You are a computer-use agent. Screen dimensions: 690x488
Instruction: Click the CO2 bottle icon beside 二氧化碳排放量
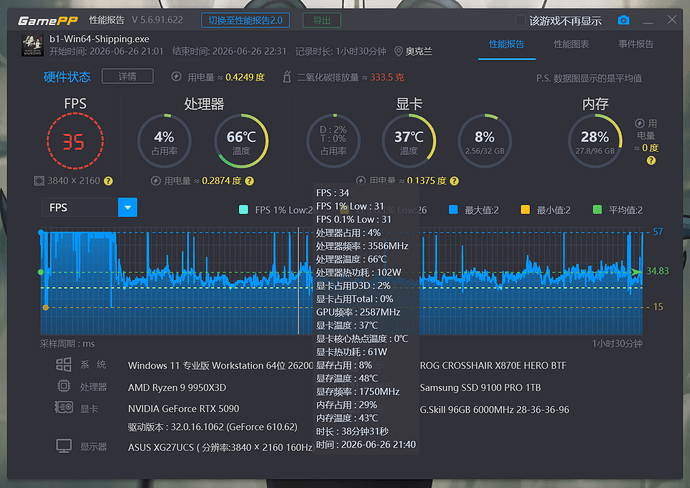[x=286, y=77]
